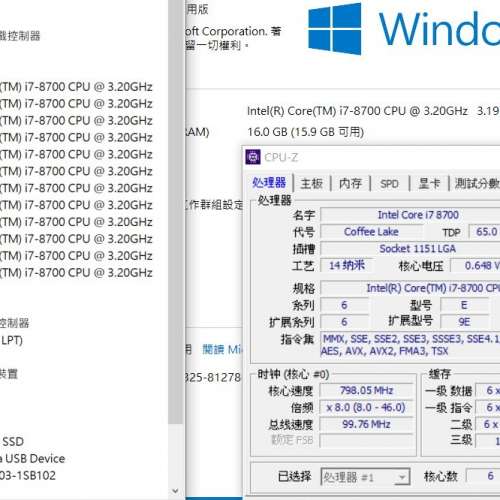The height and width of the screenshot is (500, 500).
Task: Click 16.0 GB (15.9 GB 可用) RAM text
Action: pos(305,132)
